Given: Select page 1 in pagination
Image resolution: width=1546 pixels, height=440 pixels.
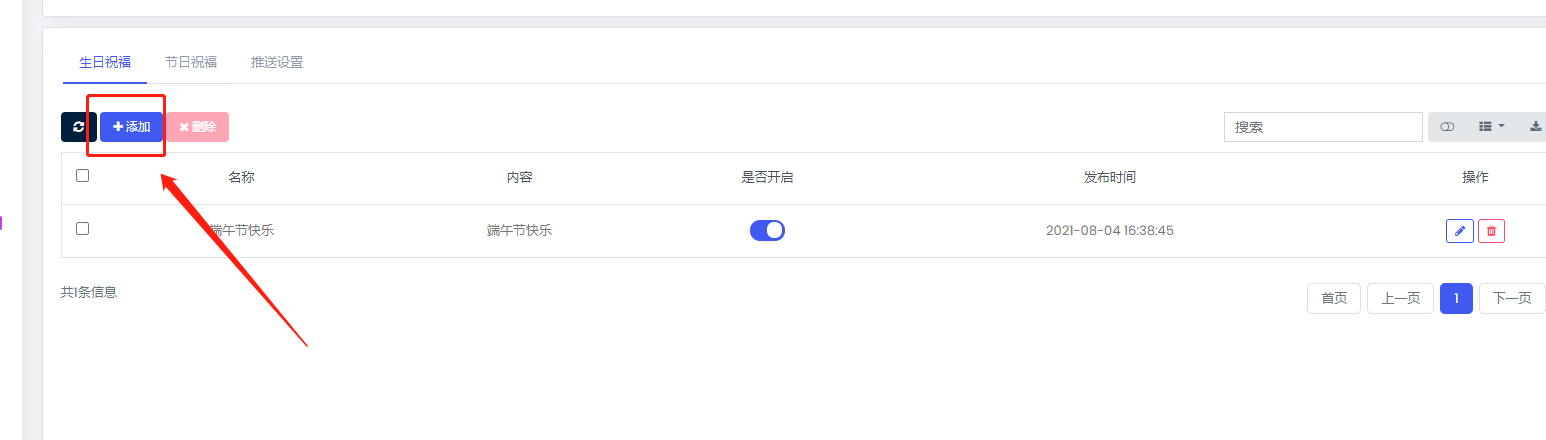Looking at the screenshot, I should (x=1456, y=298).
